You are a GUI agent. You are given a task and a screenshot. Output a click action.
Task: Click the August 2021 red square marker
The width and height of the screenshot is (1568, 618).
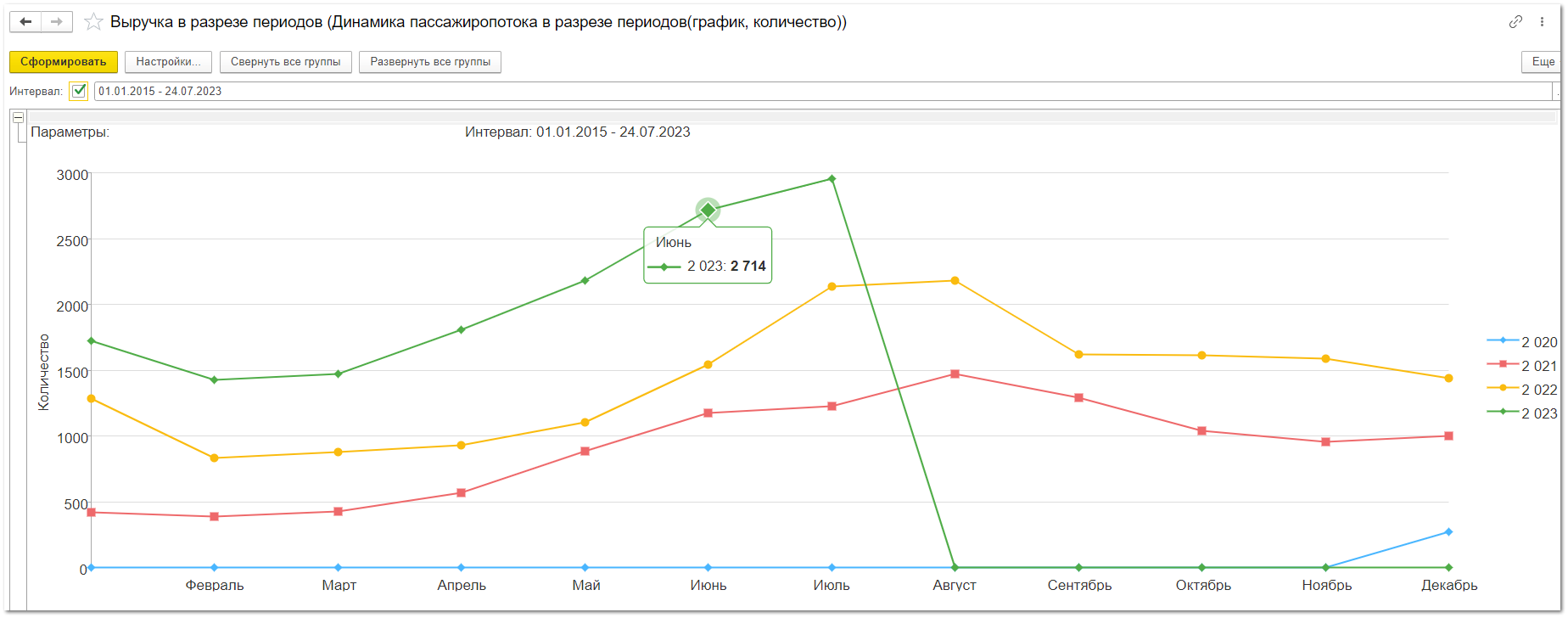(955, 374)
